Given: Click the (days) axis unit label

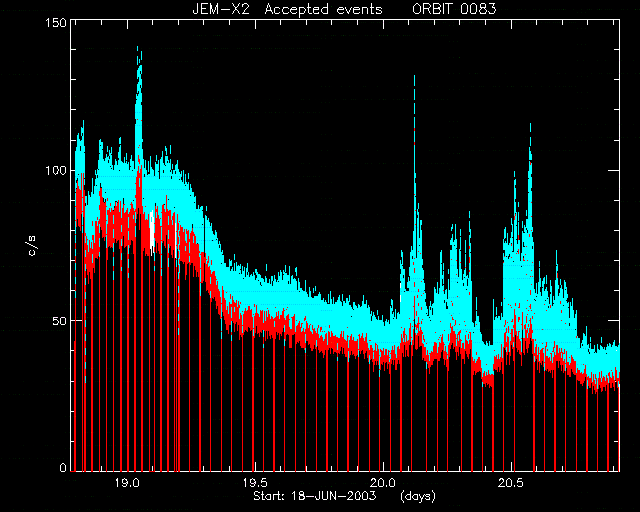Looking at the screenshot, I should pos(418,496).
